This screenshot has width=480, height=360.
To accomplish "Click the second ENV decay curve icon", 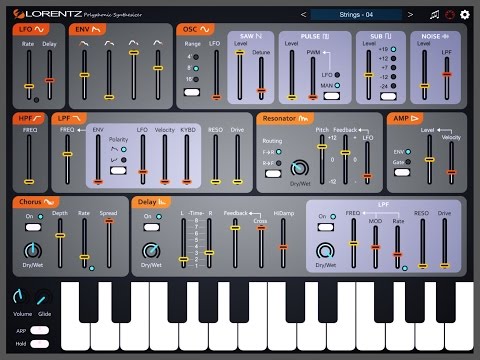I will [x=109, y=43].
